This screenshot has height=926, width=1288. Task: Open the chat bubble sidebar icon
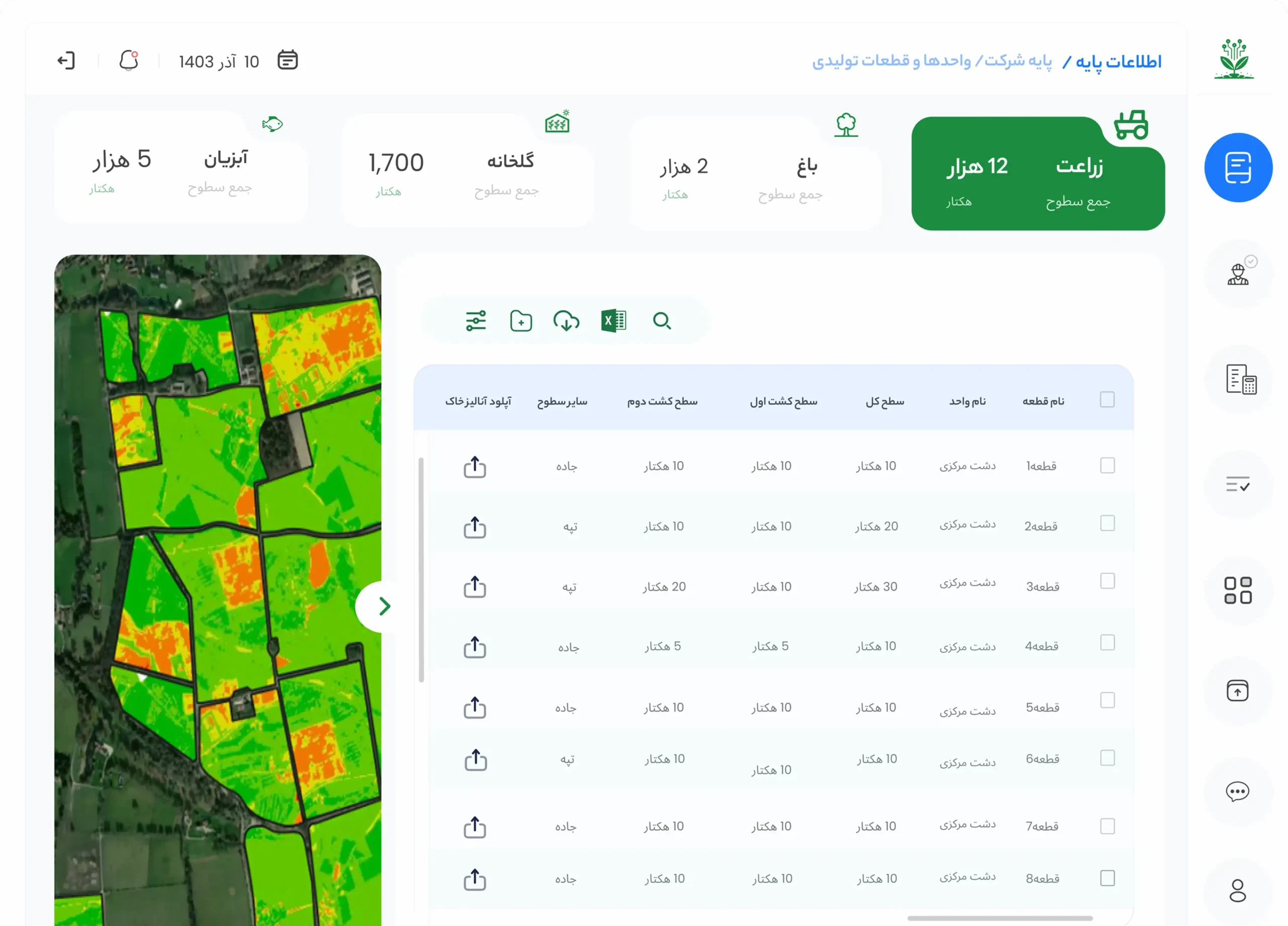(x=1238, y=791)
